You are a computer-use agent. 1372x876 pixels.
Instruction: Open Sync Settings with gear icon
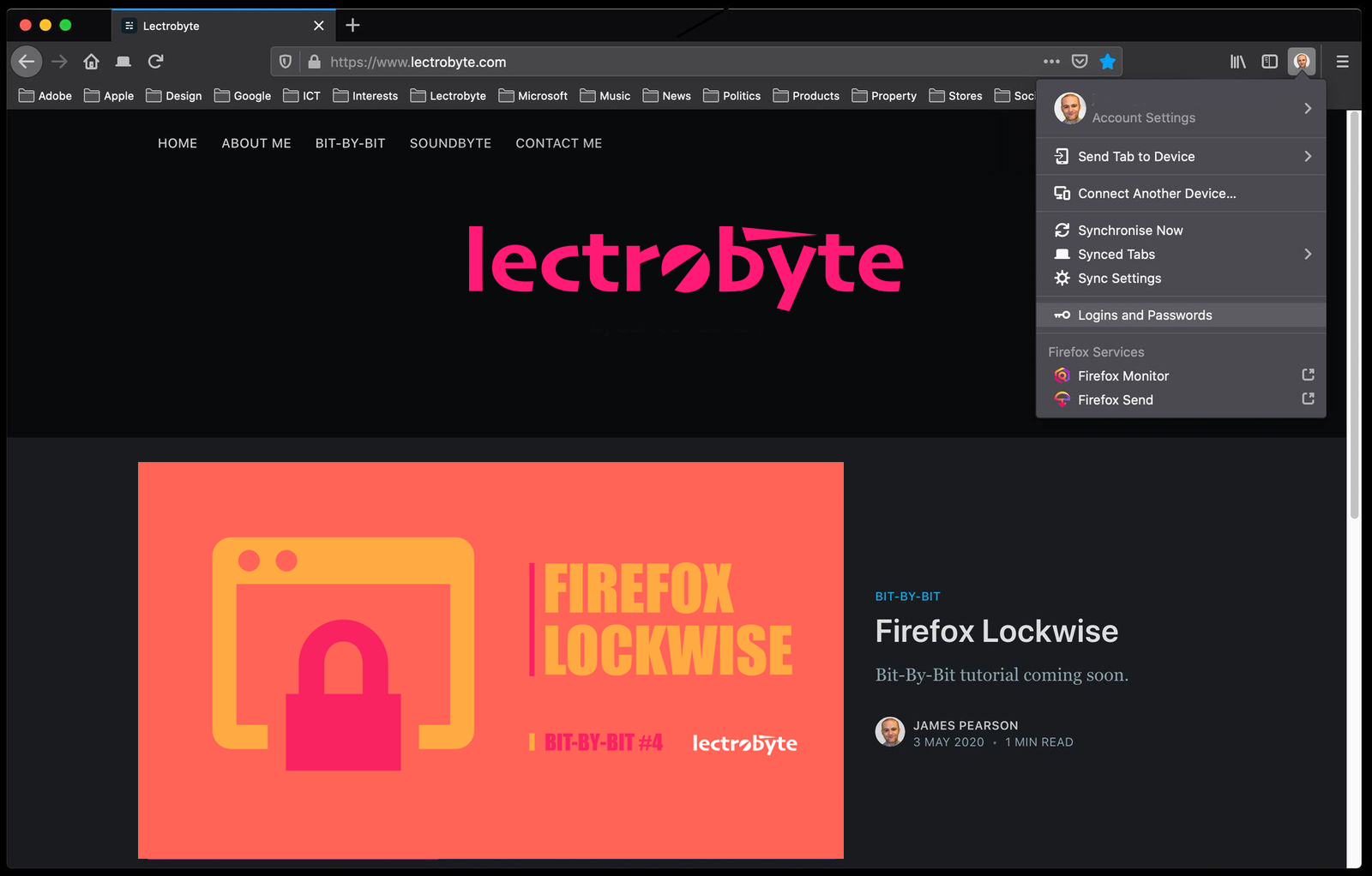[1181, 278]
